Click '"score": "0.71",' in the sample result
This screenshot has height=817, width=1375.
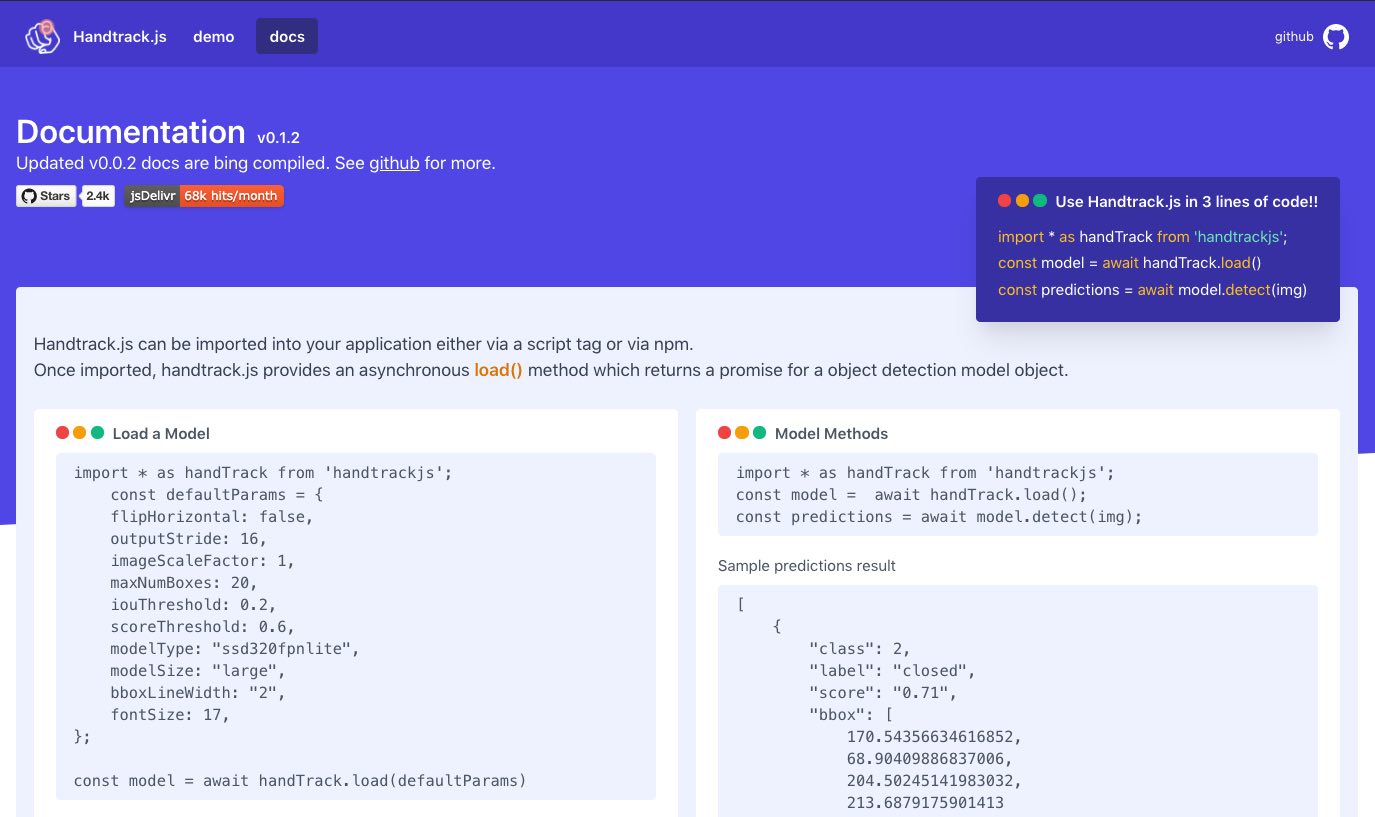coord(883,692)
